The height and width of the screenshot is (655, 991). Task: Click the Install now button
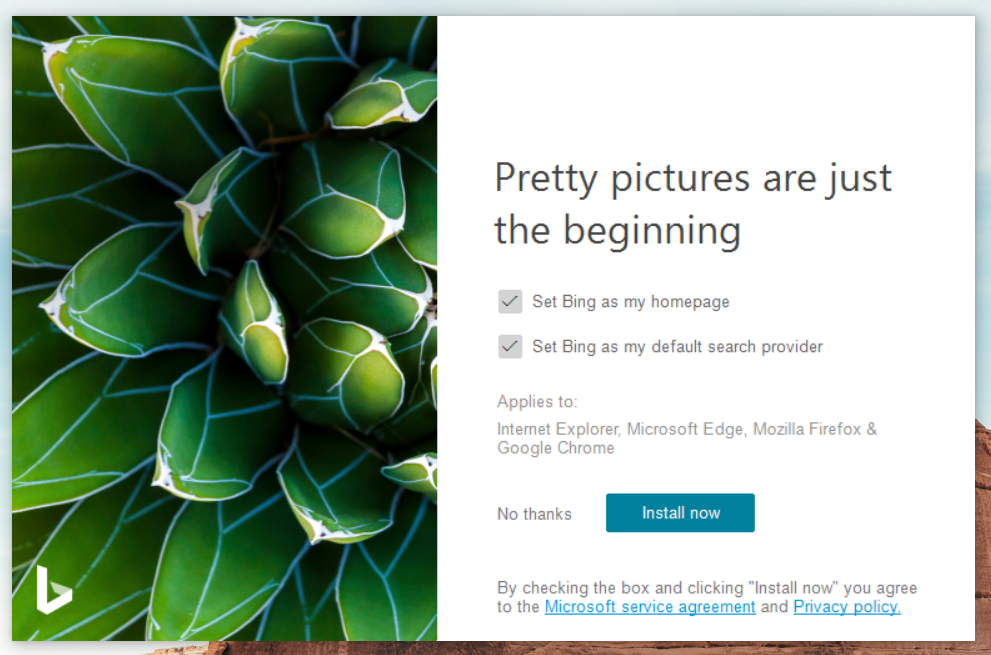click(680, 513)
